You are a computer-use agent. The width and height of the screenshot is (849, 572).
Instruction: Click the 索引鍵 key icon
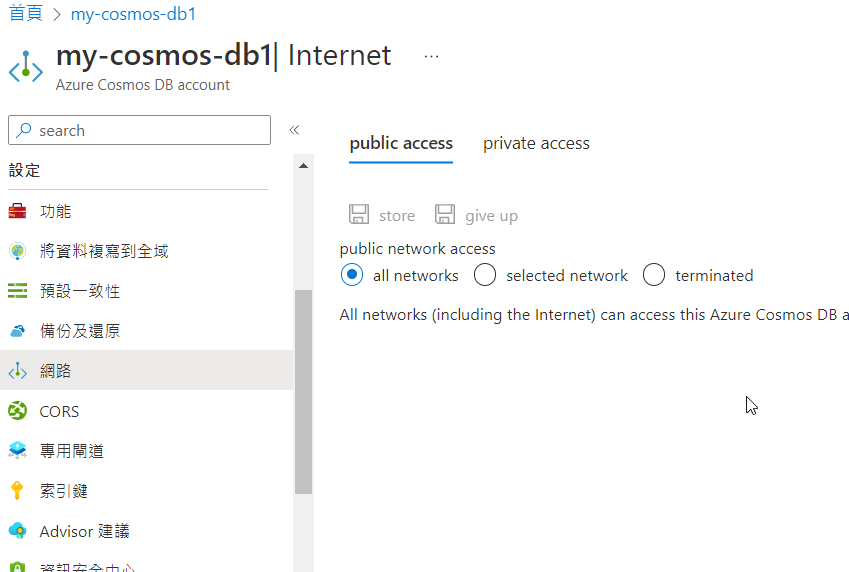(17, 491)
